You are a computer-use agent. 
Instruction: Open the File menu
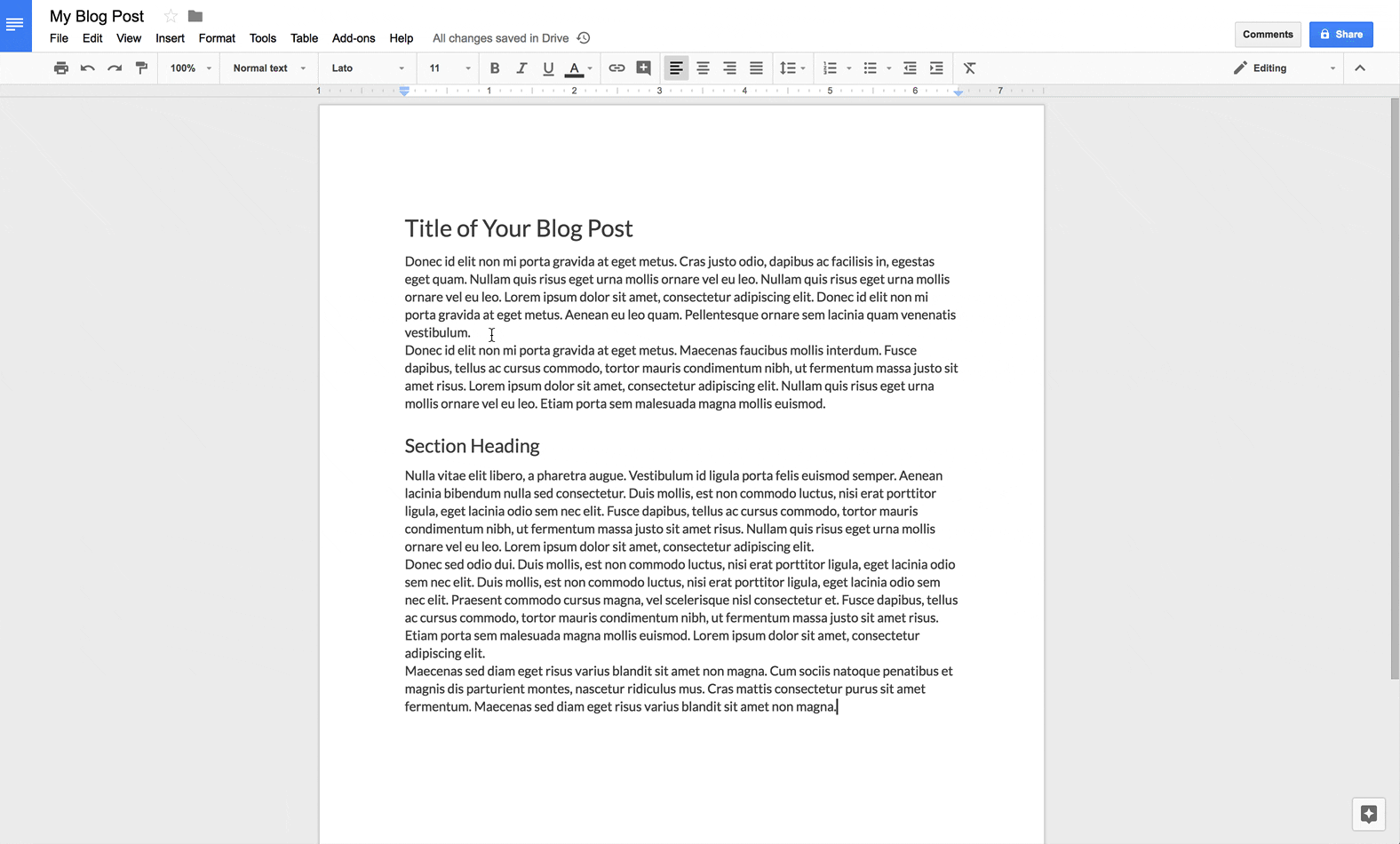coord(59,38)
